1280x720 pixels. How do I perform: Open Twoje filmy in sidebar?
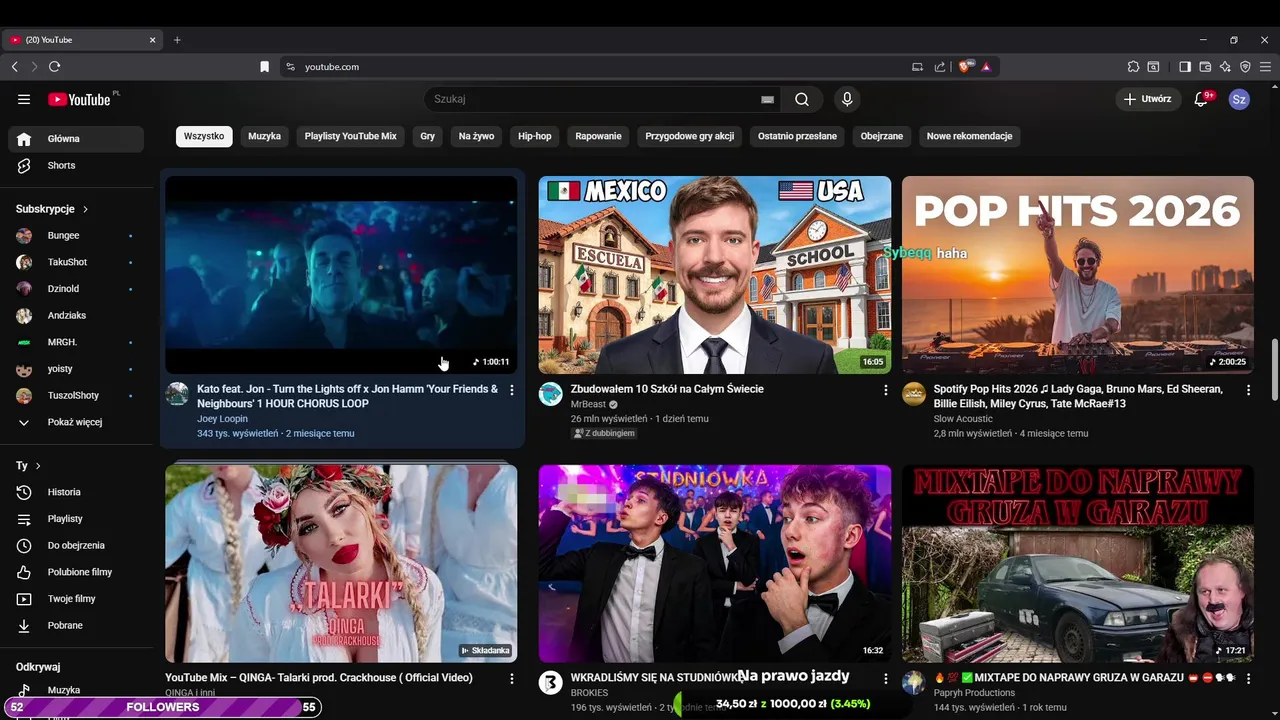point(76,599)
